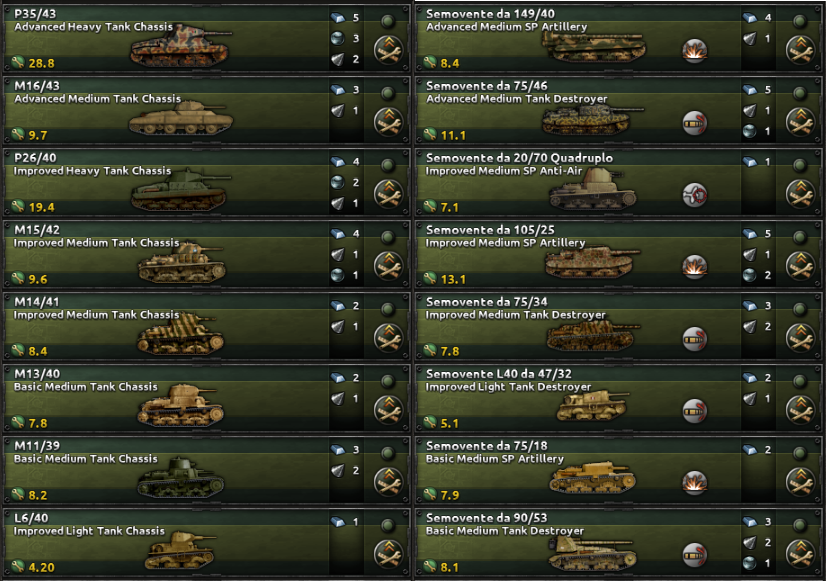Screen dimensions: 826x581
Task: Click the anti-air icon on Semovente da 20/70 Quadruplo
Action: pos(695,195)
